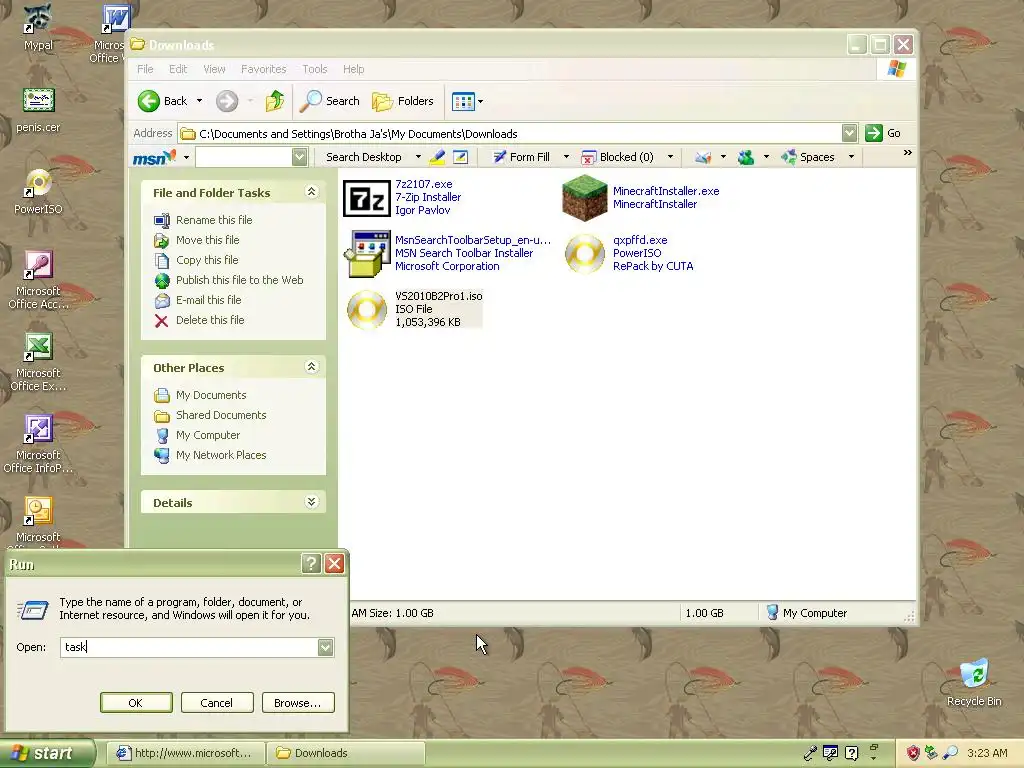Collapse the File and Folder Tasks panel

pyautogui.click(x=312, y=191)
